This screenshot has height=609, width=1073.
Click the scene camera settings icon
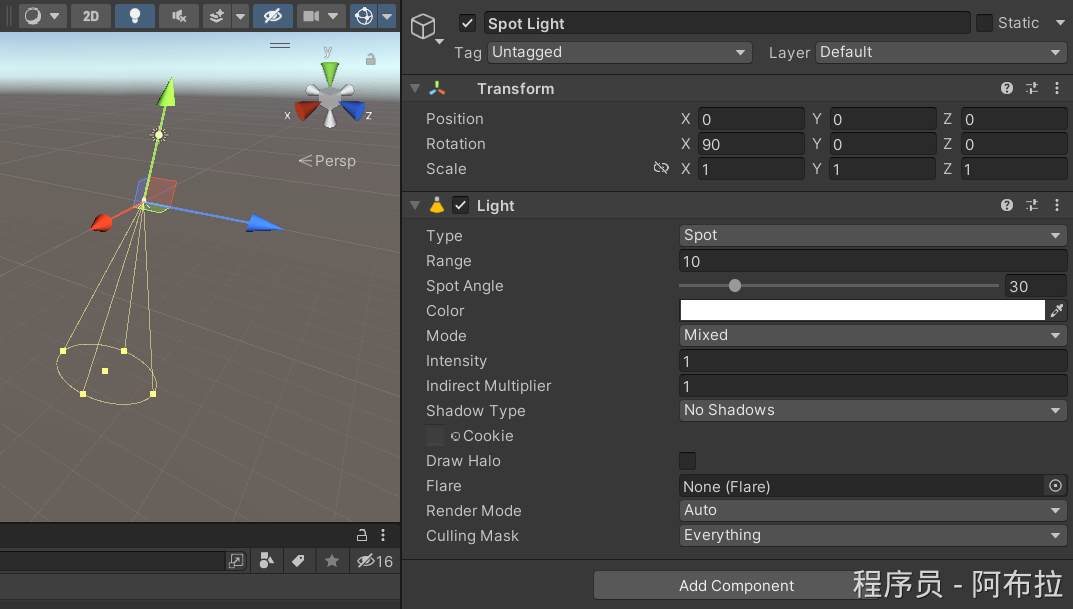coord(311,16)
